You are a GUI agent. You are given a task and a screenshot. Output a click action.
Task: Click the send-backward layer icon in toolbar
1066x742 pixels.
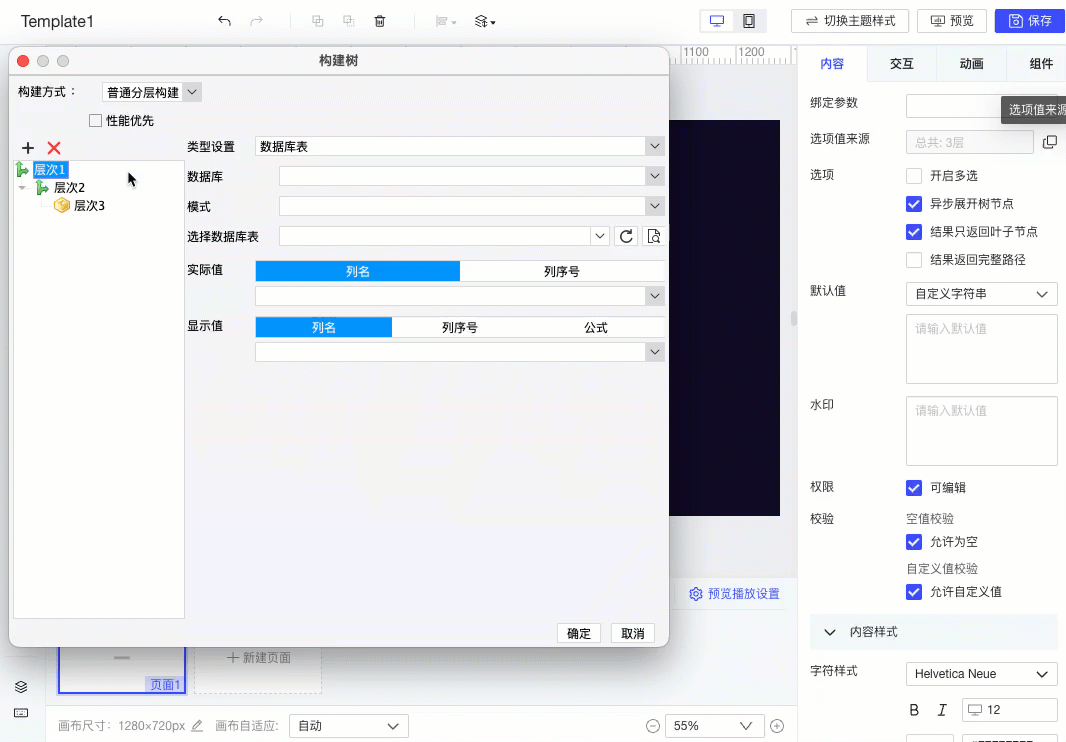[349, 21]
